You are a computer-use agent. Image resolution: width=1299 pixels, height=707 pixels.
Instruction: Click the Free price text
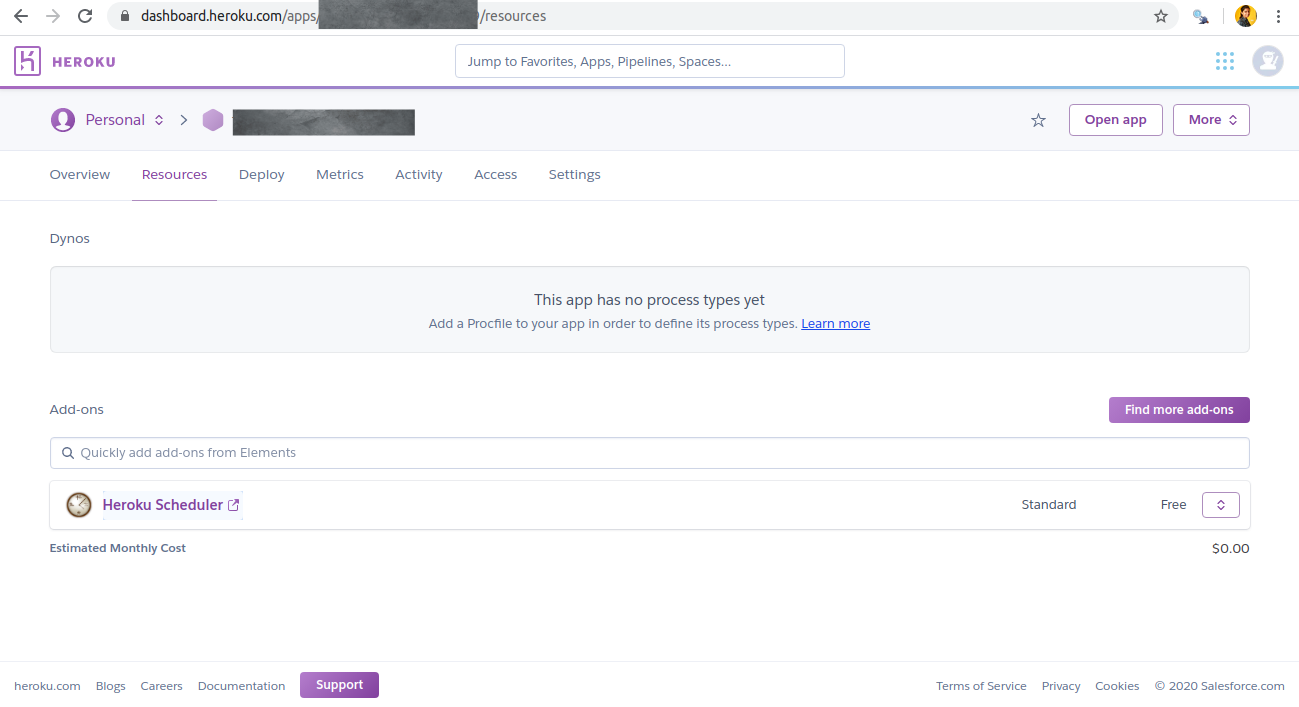click(x=1174, y=505)
